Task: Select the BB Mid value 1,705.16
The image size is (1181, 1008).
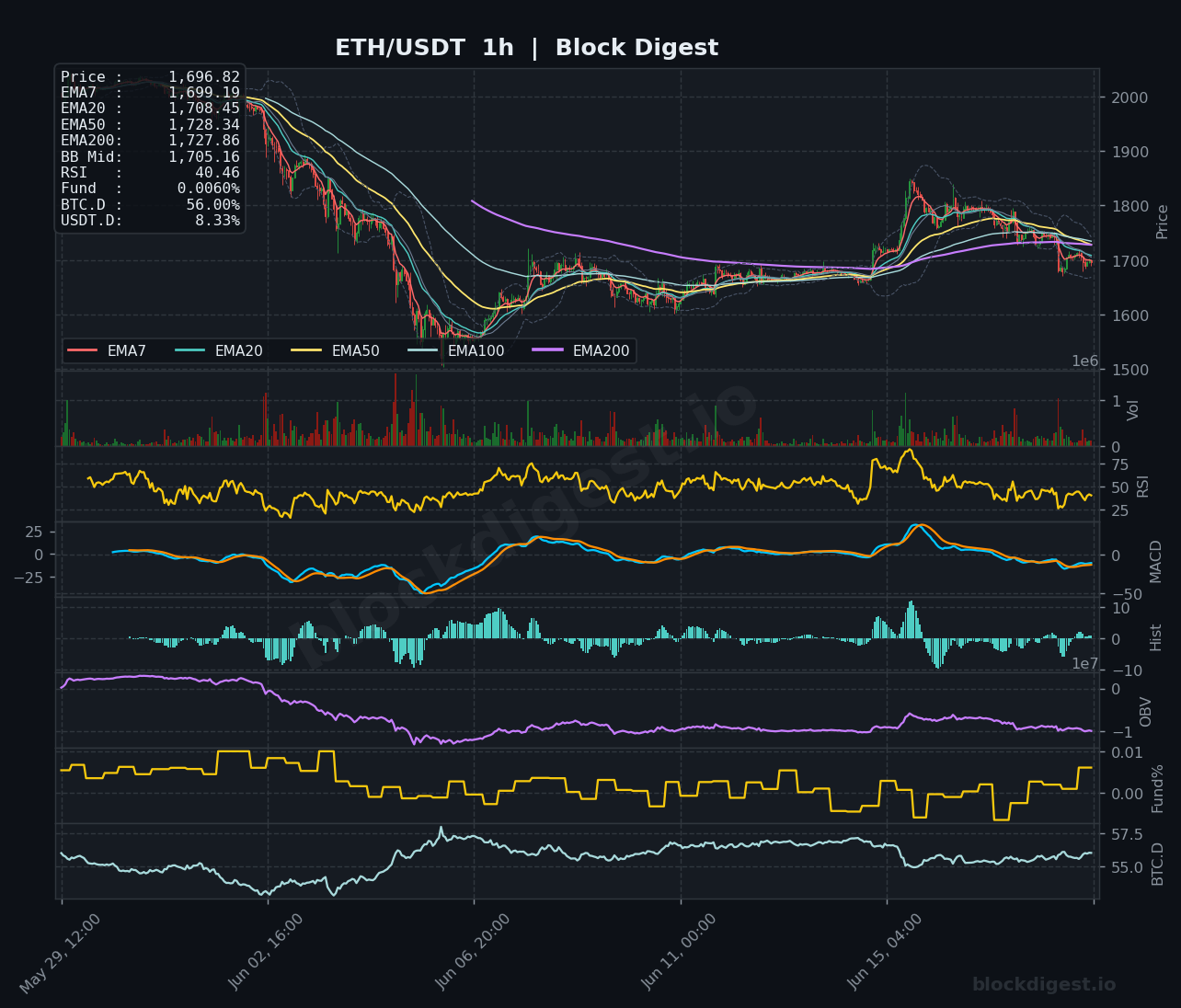Action: pos(204,156)
